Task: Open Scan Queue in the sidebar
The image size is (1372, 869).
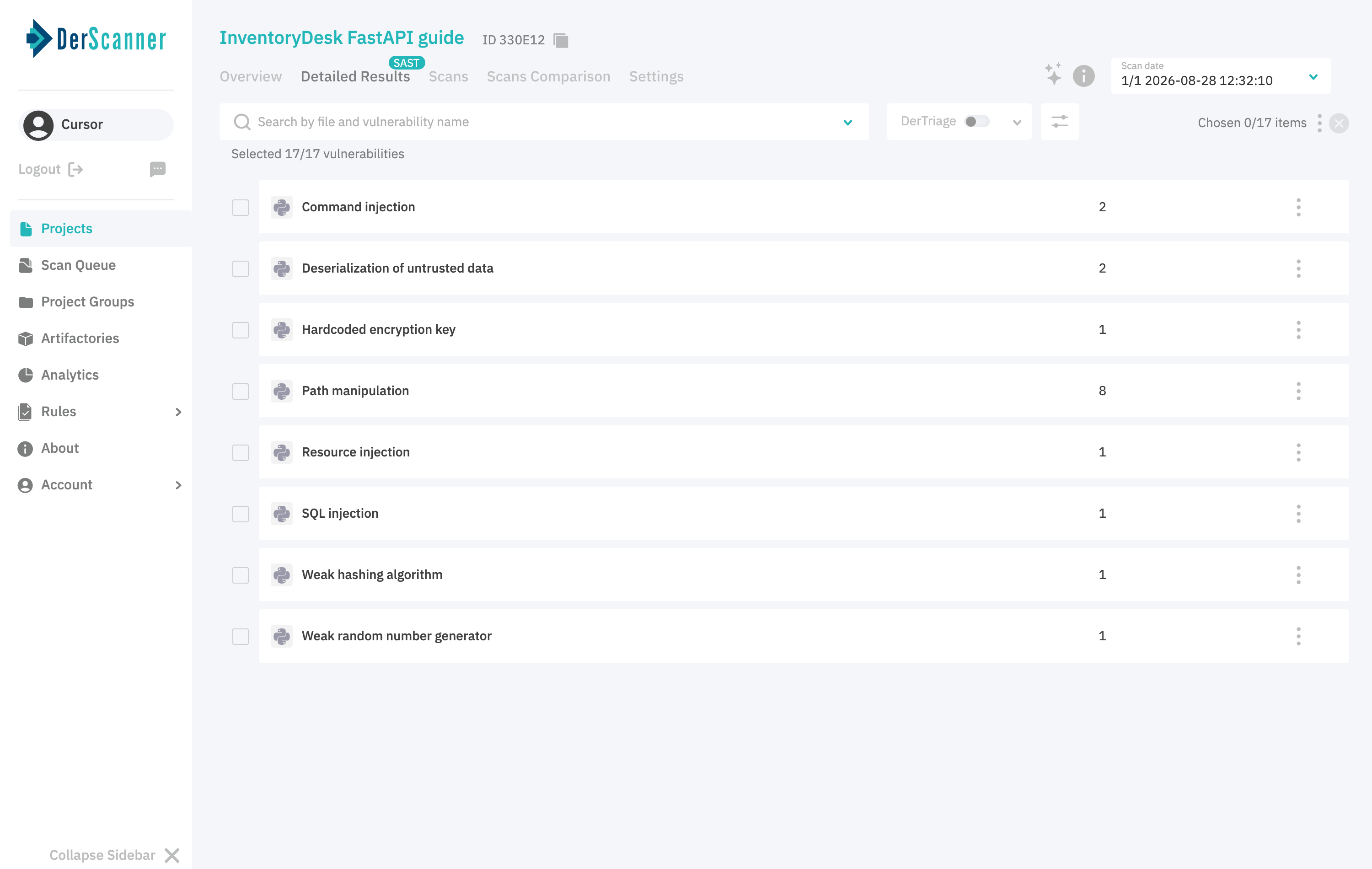Action: coord(101,265)
